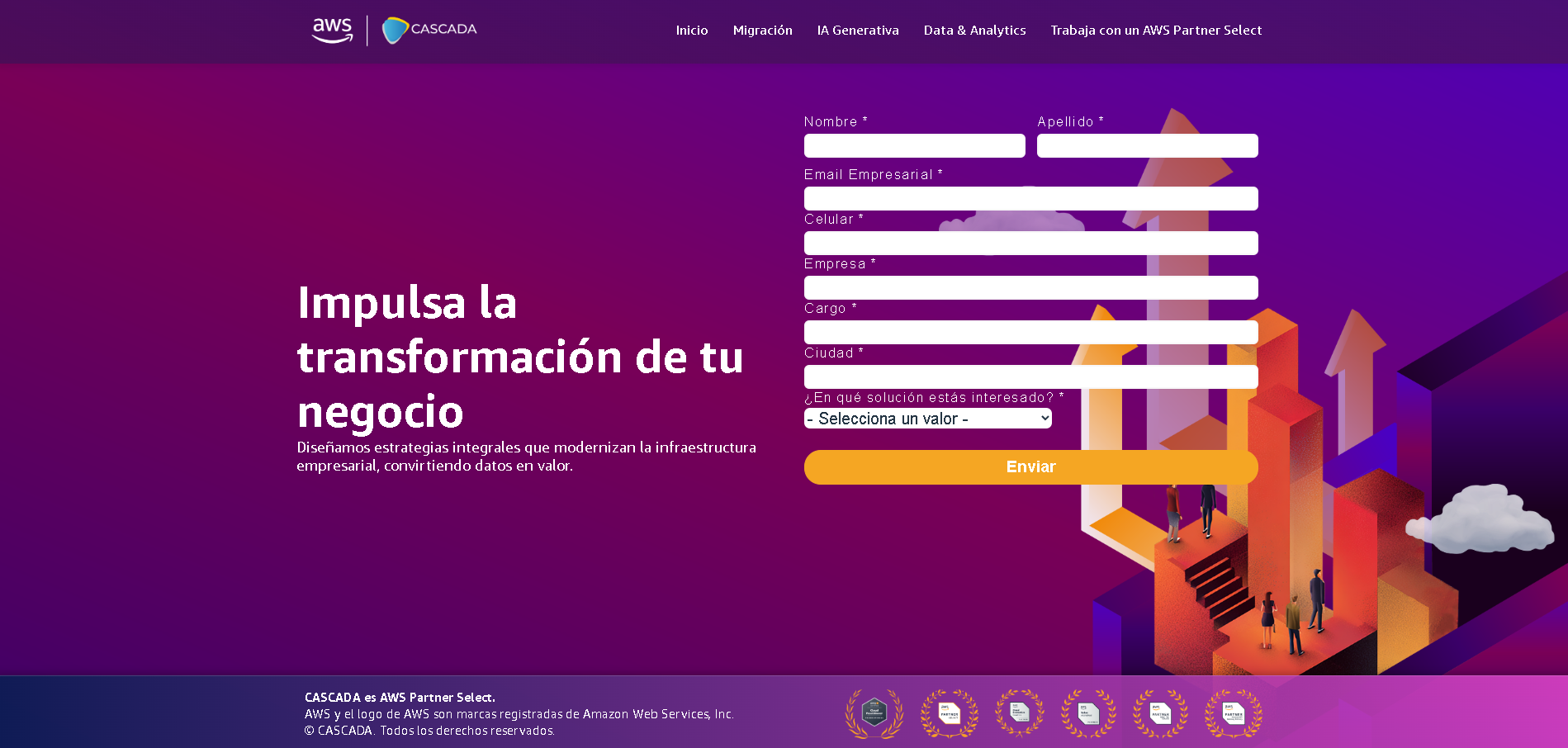Go to the Migración section
Viewport: 1568px width, 748px height.
[x=763, y=31]
